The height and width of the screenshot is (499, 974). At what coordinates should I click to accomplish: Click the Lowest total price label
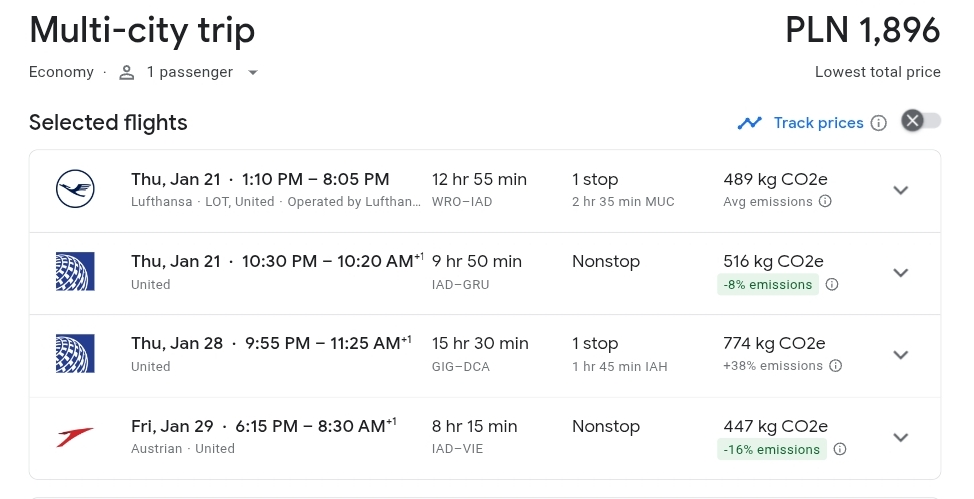[878, 72]
